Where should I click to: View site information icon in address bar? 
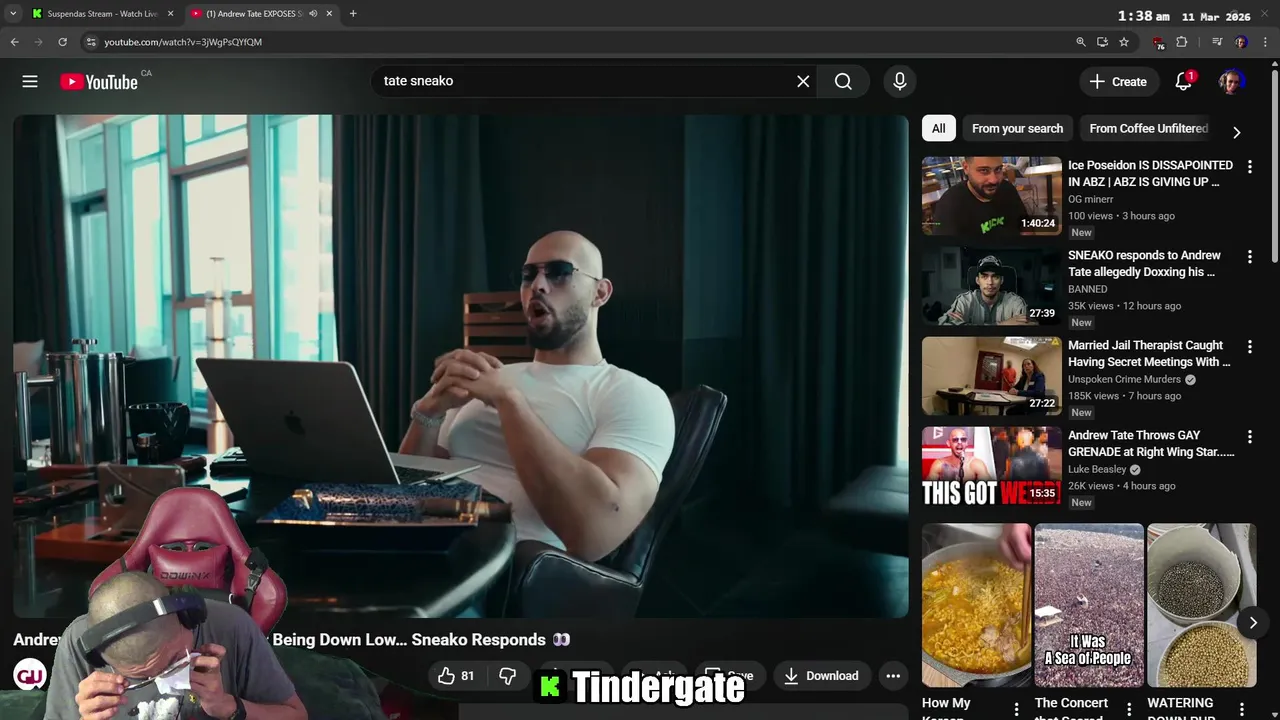click(90, 42)
